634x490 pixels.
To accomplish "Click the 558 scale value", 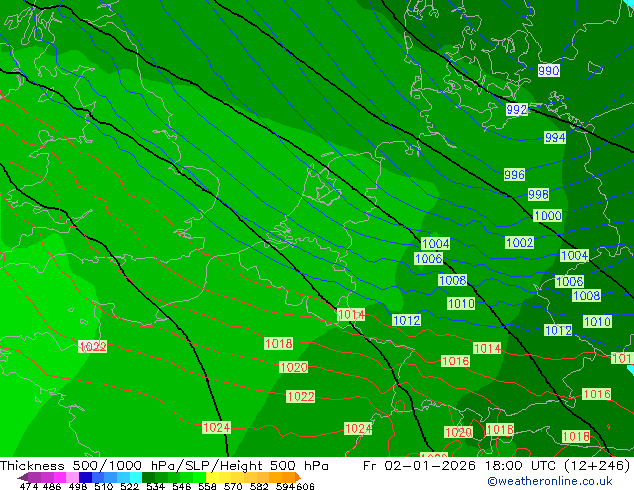I will click(207, 486).
